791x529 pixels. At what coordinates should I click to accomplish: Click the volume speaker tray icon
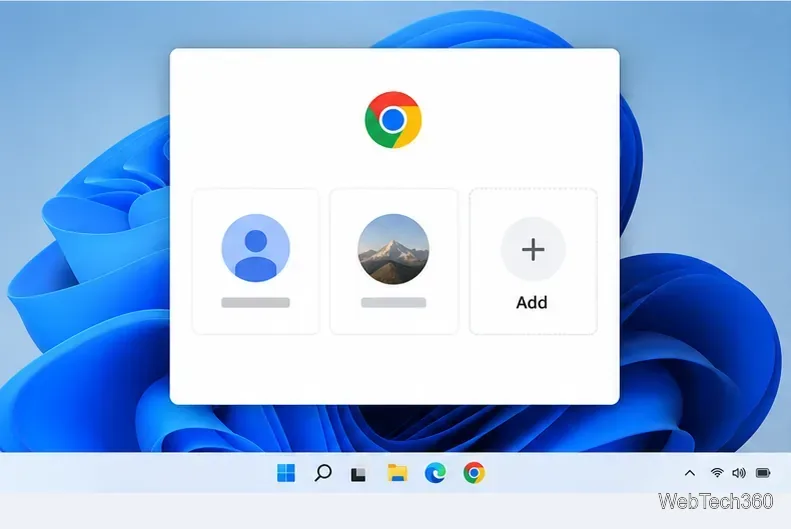coord(739,473)
